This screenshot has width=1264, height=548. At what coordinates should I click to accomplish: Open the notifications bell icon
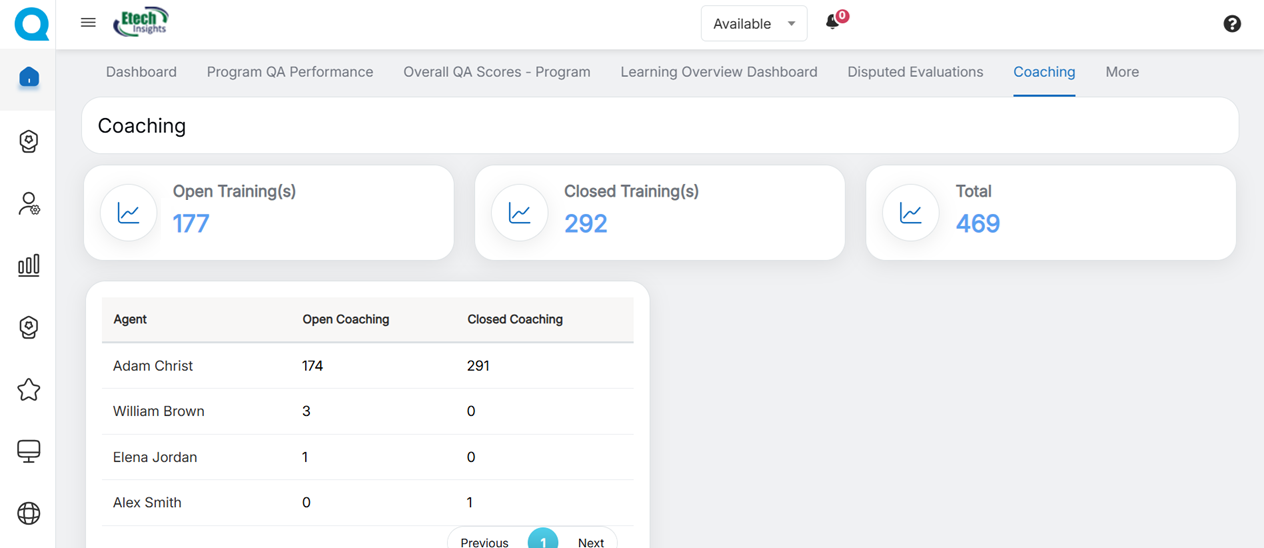point(832,22)
